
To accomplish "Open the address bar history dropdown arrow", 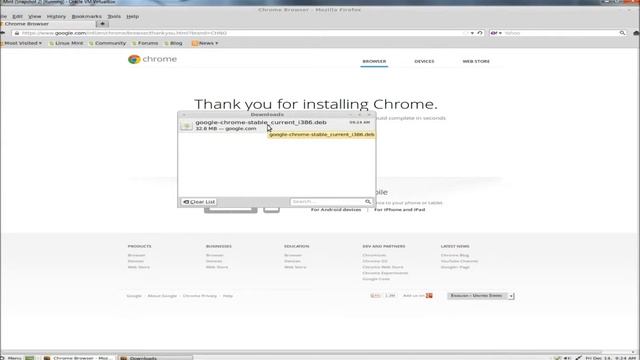I will (472, 33).
